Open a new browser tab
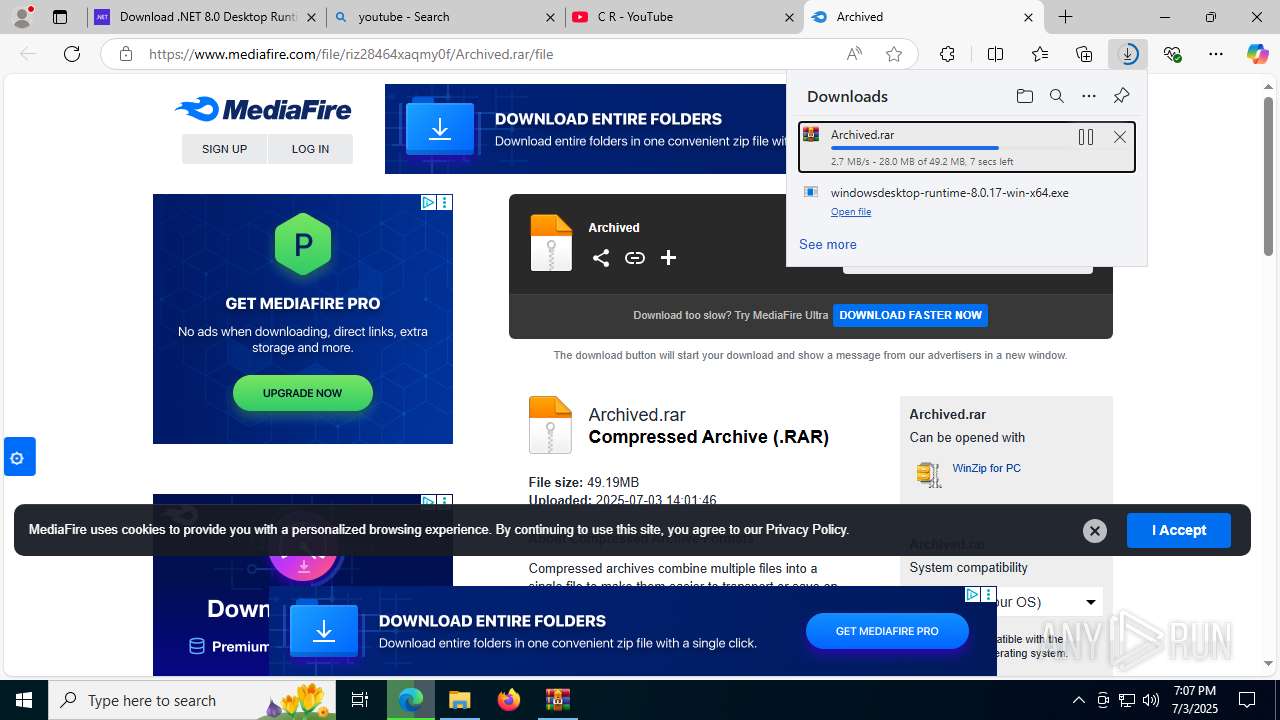 [1066, 17]
